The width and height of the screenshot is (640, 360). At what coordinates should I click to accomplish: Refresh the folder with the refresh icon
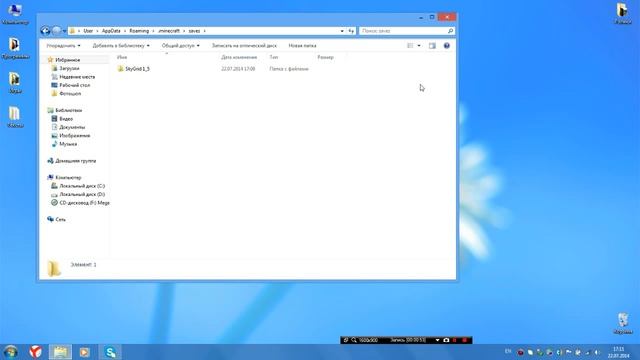pos(351,31)
